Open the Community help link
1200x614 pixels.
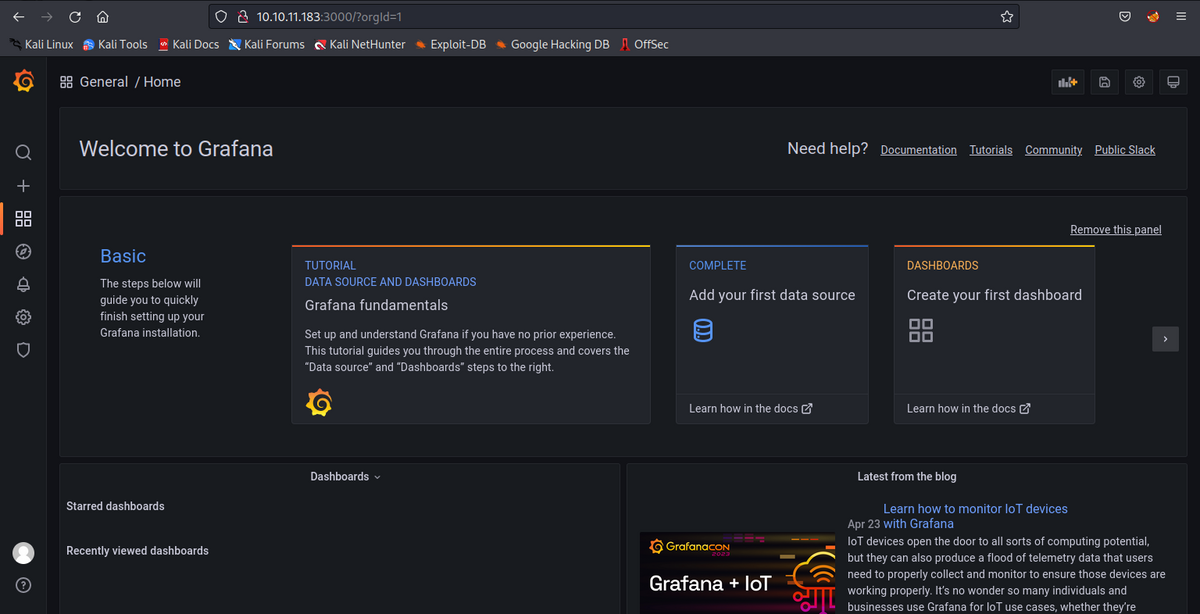tap(1053, 150)
